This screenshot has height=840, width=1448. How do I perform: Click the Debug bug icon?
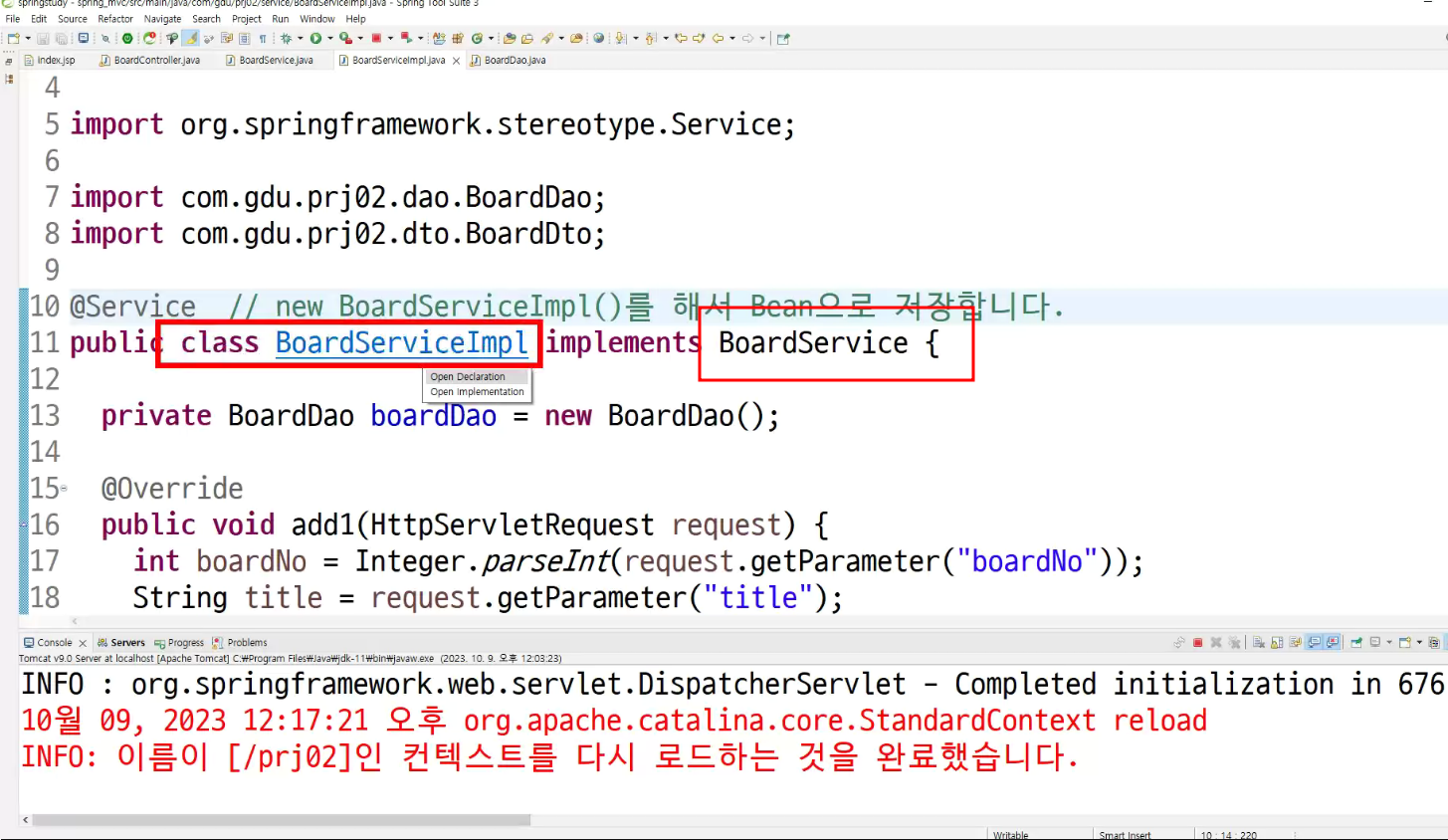(286, 39)
